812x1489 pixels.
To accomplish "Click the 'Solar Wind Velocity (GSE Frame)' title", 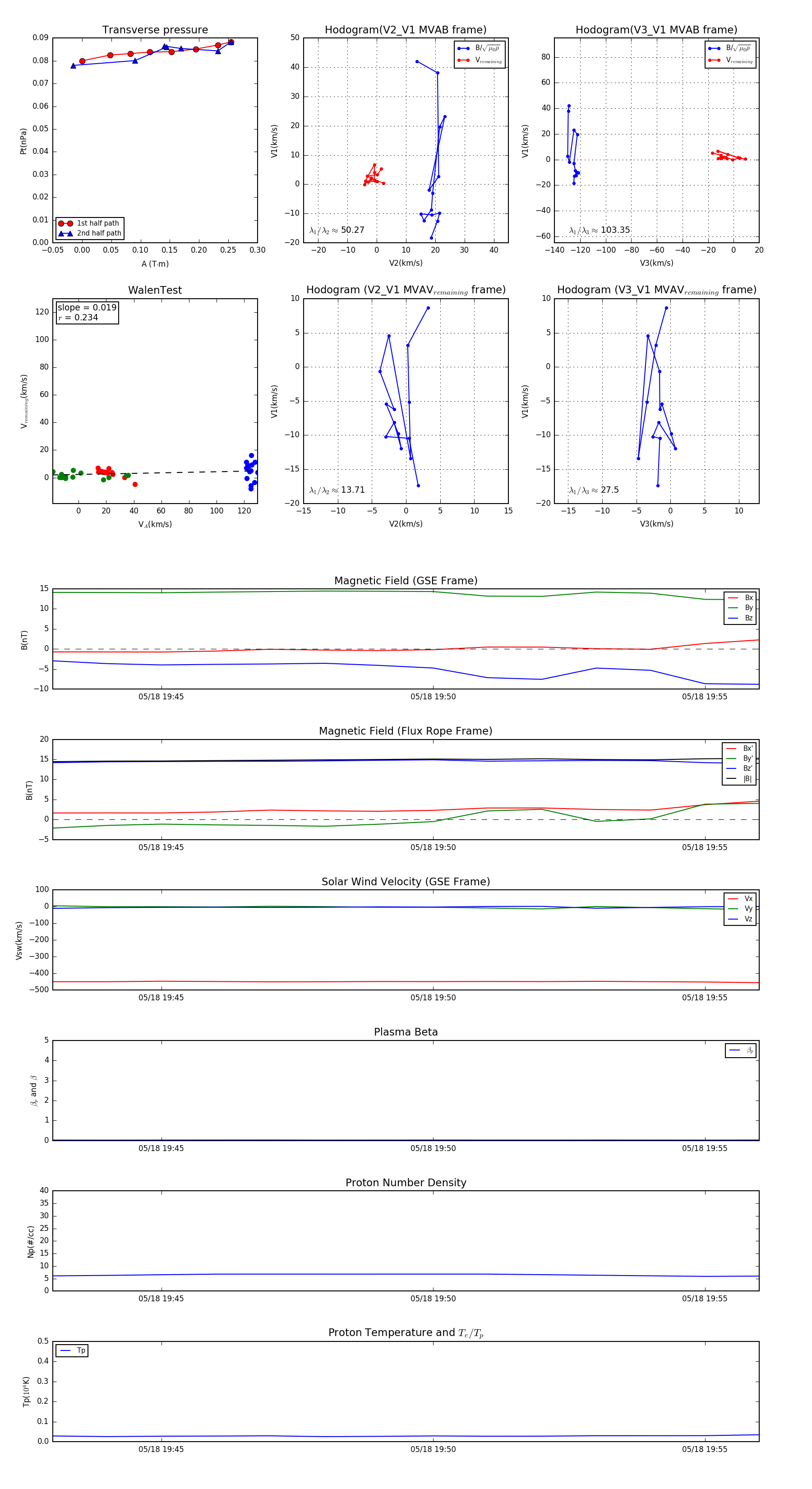I will tap(406, 882).
